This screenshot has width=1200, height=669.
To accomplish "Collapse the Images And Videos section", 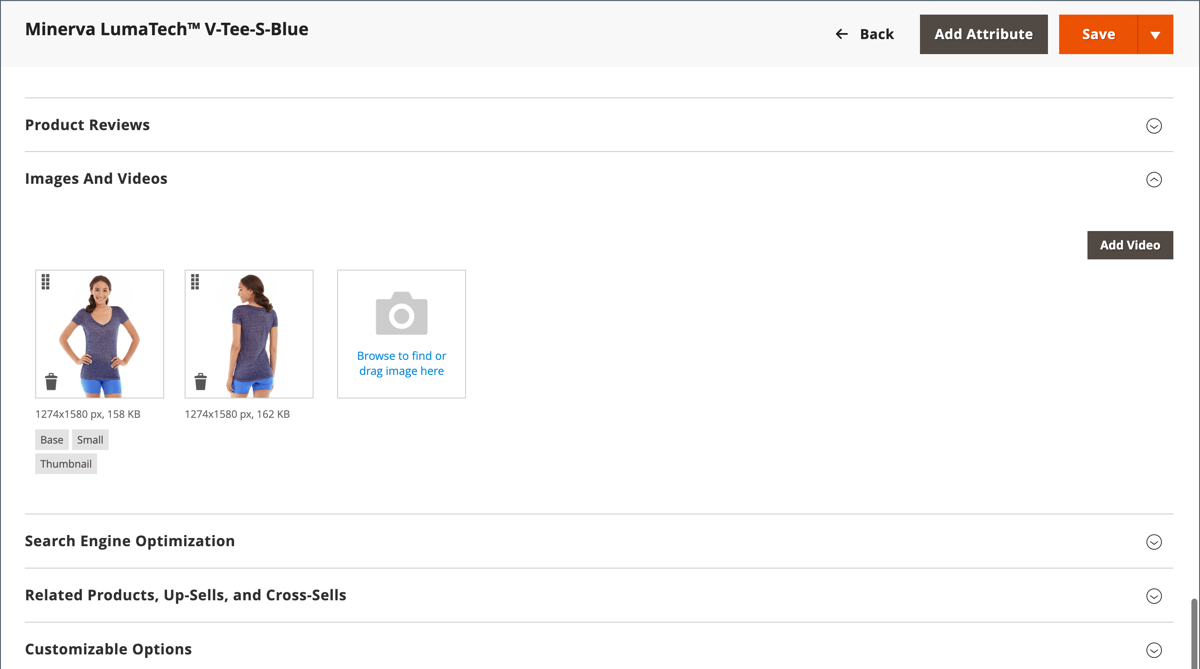I will click(x=1154, y=179).
